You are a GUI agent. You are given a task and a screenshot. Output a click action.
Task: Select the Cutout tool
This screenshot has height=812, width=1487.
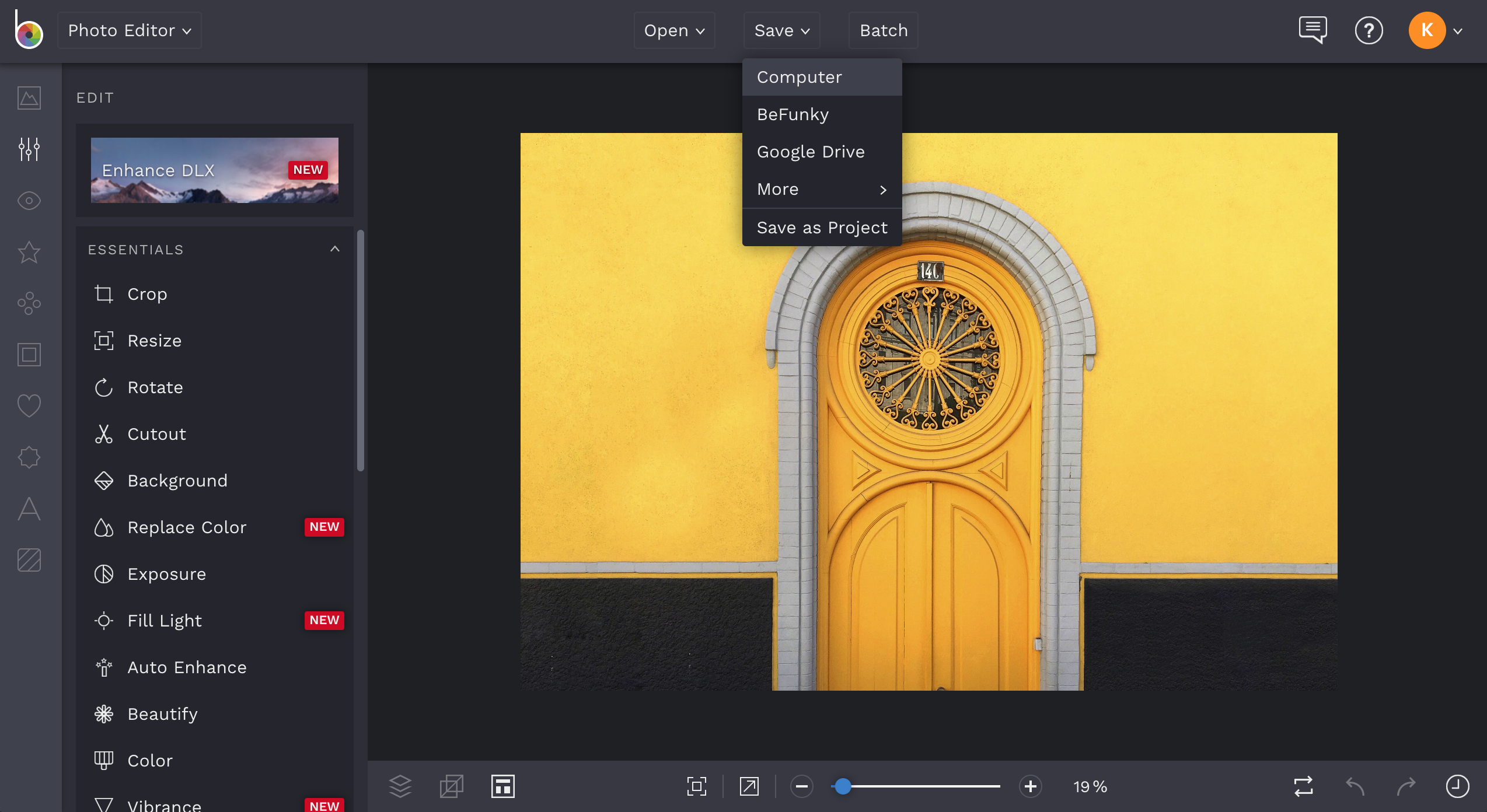coord(157,434)
